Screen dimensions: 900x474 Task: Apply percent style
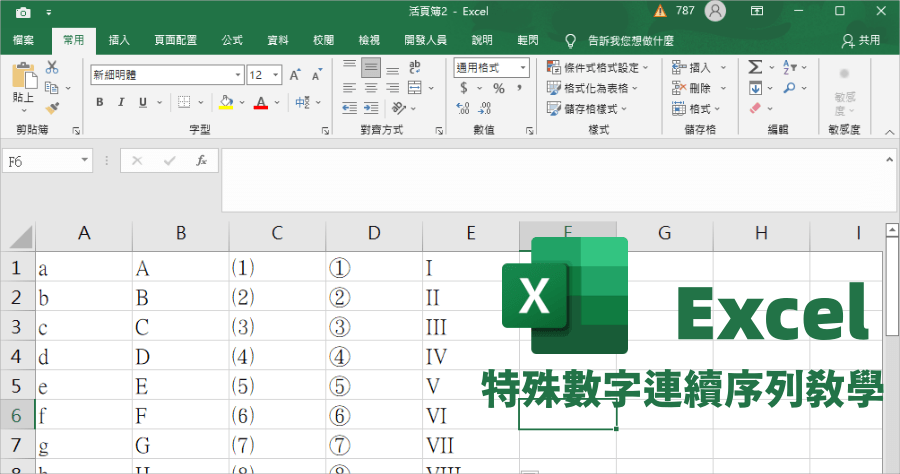499,88
